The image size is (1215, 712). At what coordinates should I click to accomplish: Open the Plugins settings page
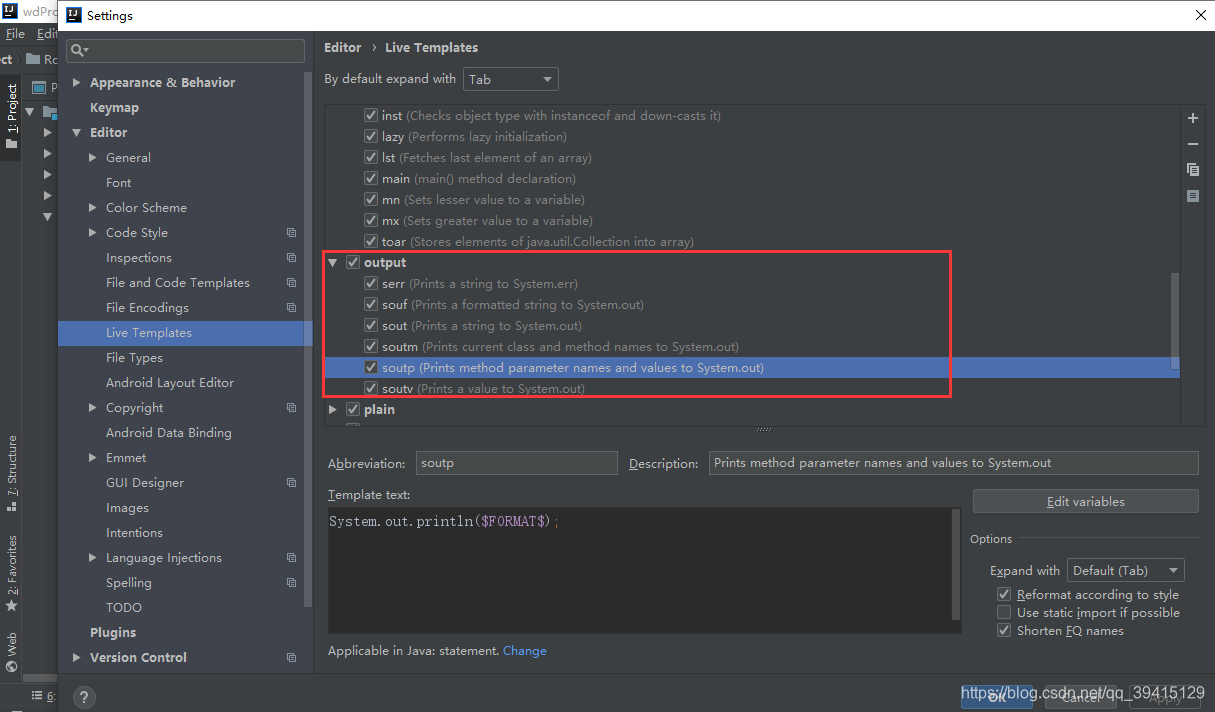point(113,633)
